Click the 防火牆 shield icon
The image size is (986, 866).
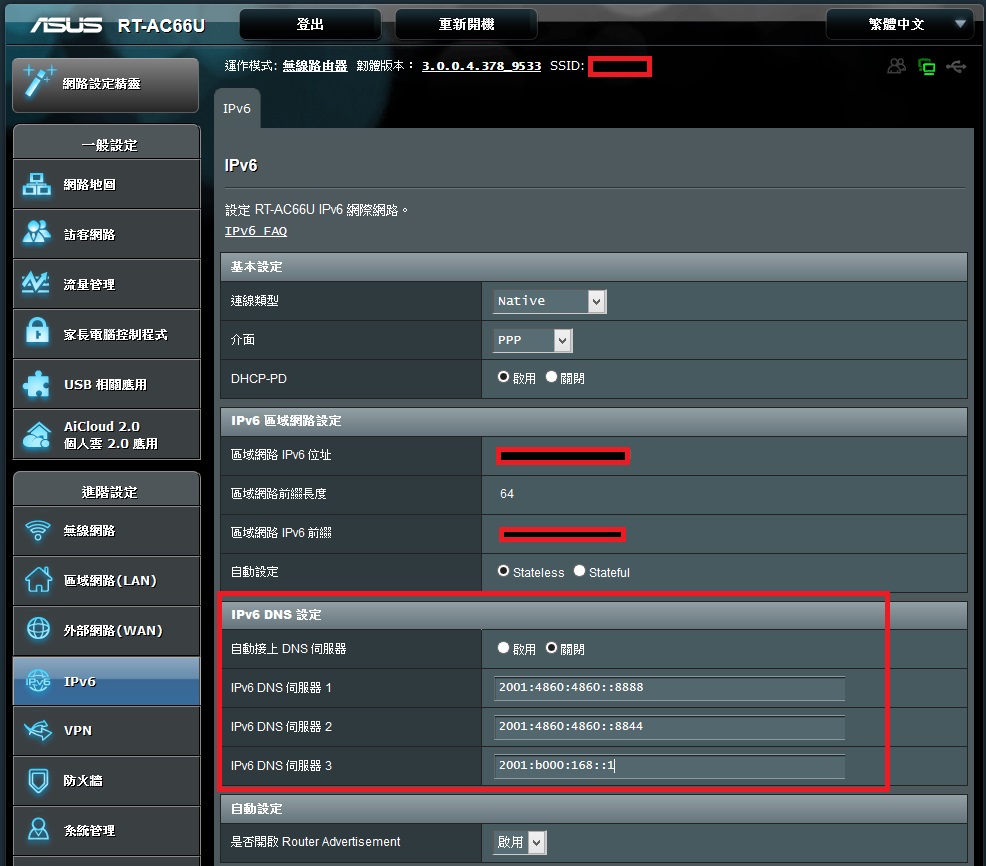click(38, 780)
